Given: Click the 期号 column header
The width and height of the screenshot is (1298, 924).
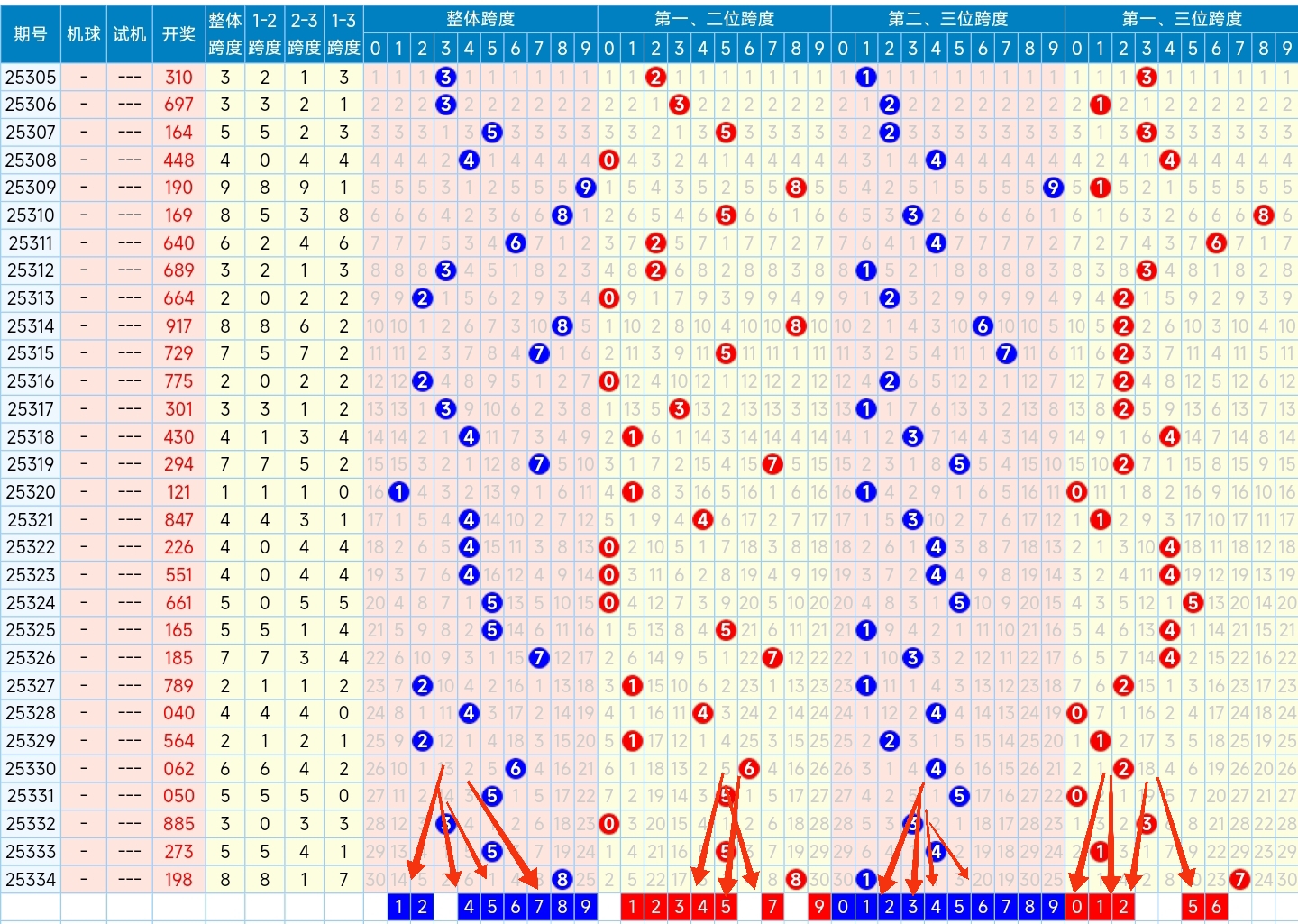Looking at the screenshot, I should [31, 33].
